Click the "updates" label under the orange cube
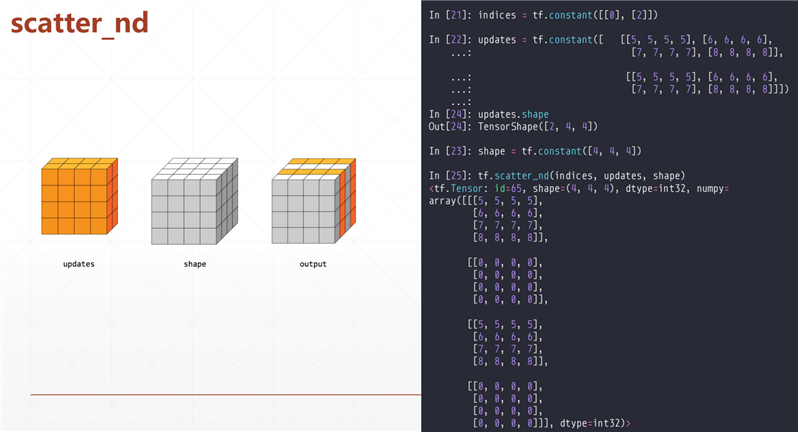This screenshot has height=432, width=798. tap(79, 265)
